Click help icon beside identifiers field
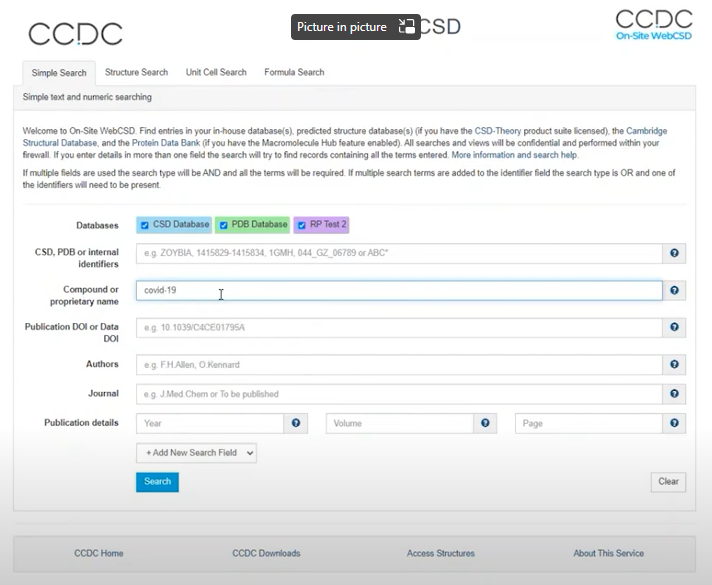The width and height of the screenshot is (712, 585). click(675, 254)
